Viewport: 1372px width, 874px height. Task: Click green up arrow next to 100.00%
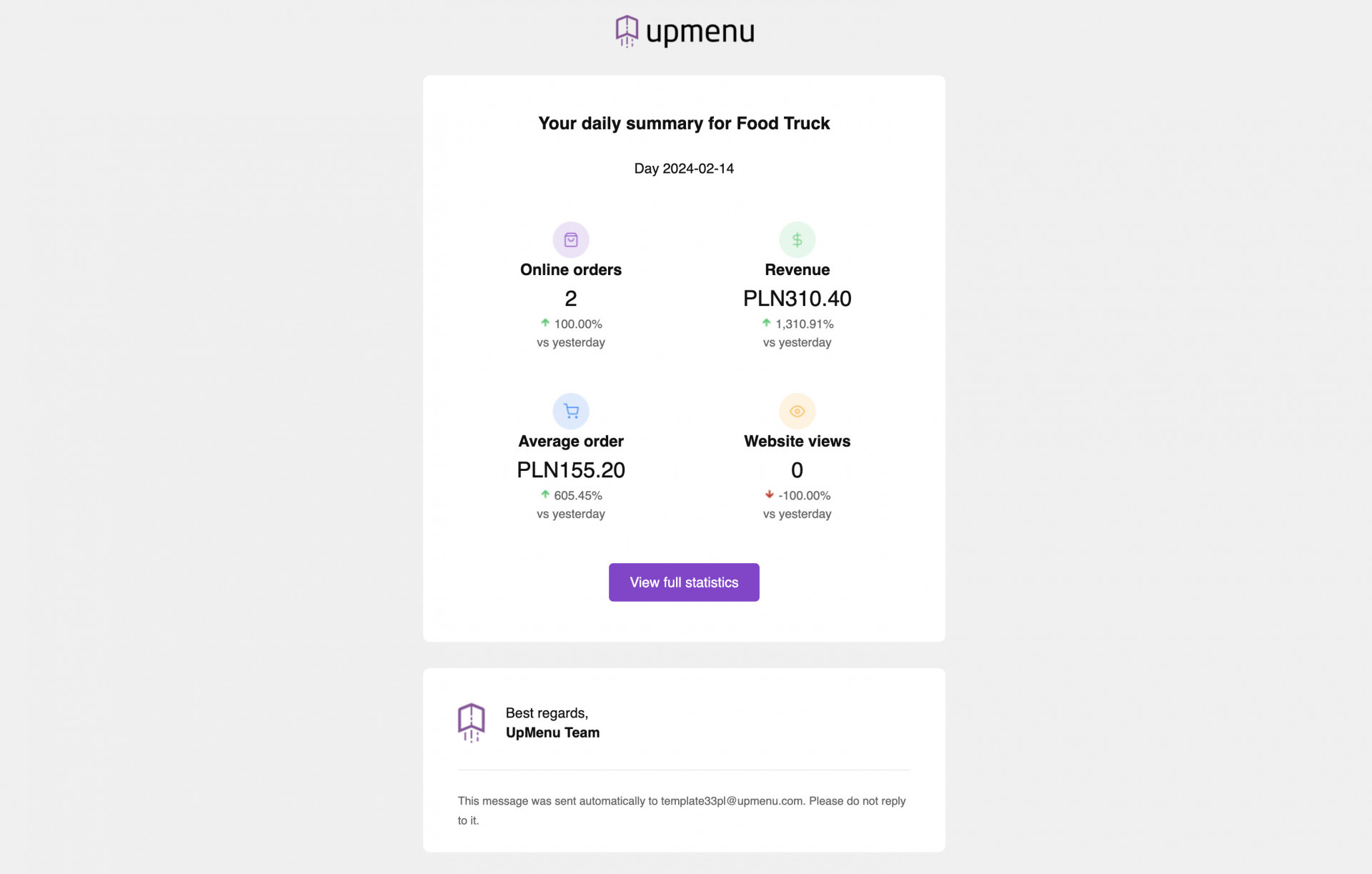tap(545, 323)
